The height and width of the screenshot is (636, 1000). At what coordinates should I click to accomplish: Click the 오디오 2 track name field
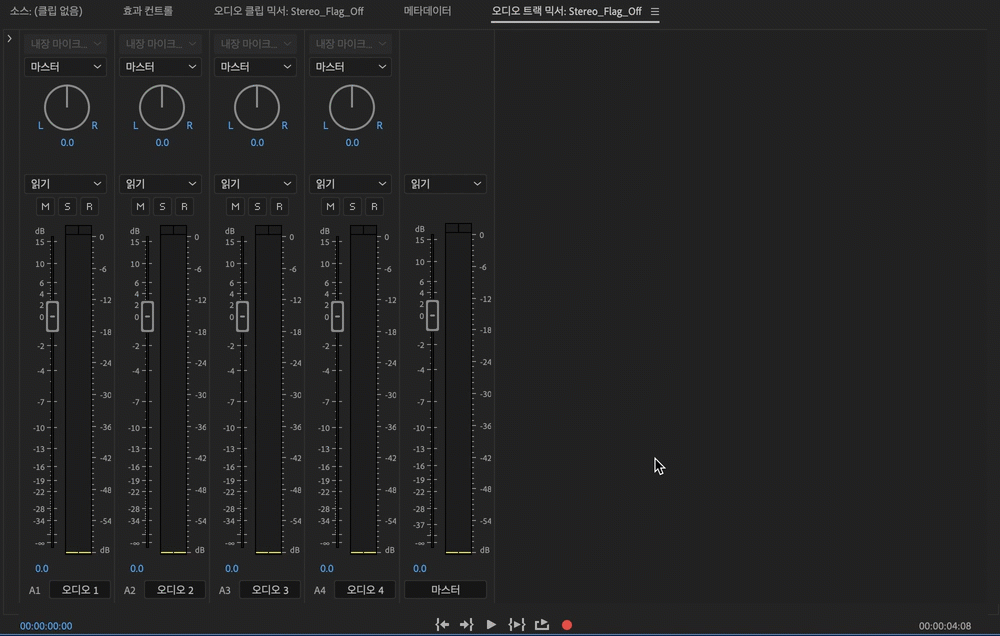point(175,590)
